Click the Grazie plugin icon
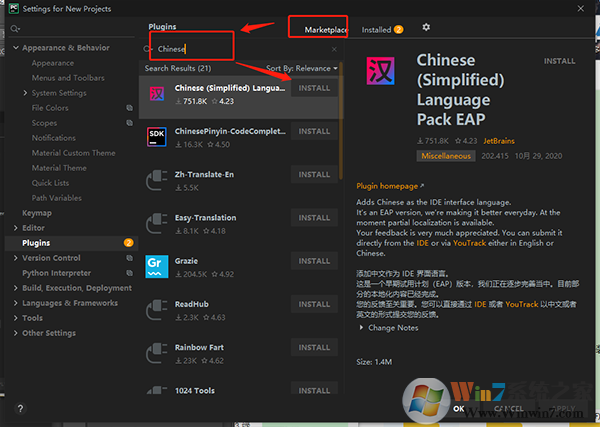The image size is (600, 427). point(158,266)
